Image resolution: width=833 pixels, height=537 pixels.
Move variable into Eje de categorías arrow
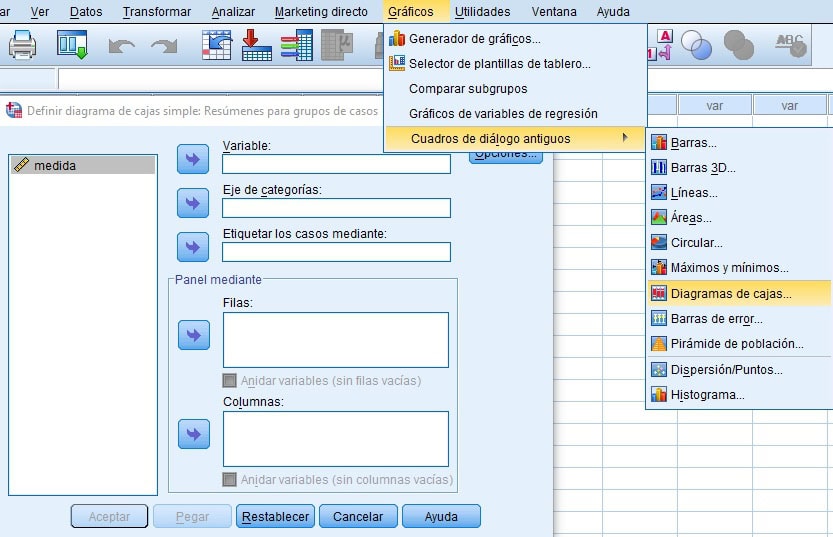193,203
